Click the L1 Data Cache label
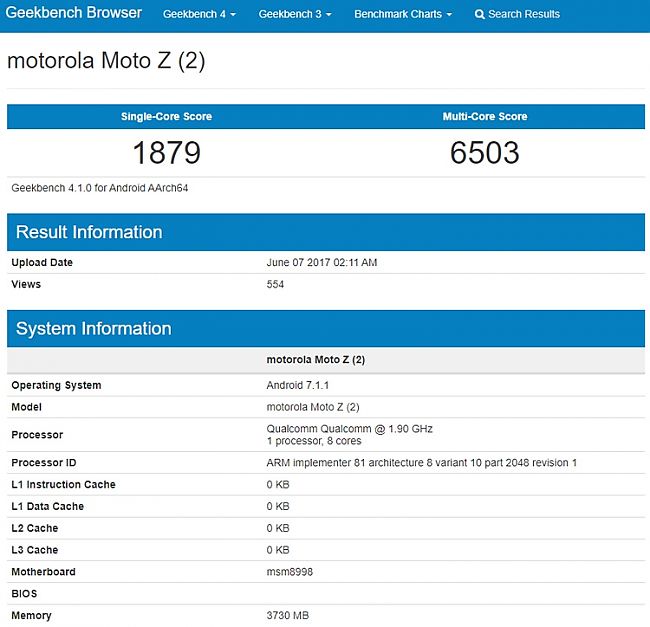 (48, 506)
